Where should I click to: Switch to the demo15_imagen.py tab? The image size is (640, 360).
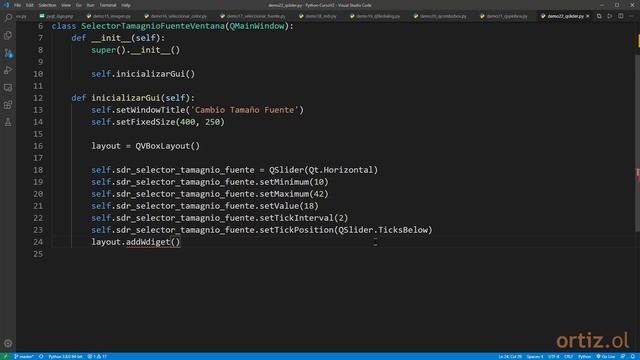(109, 16)
